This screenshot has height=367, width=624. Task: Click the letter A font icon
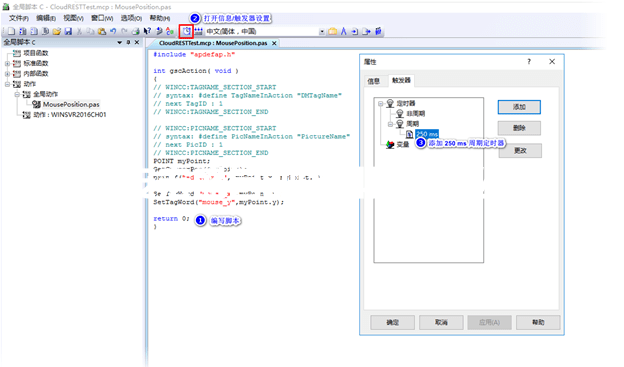[343, 31]
